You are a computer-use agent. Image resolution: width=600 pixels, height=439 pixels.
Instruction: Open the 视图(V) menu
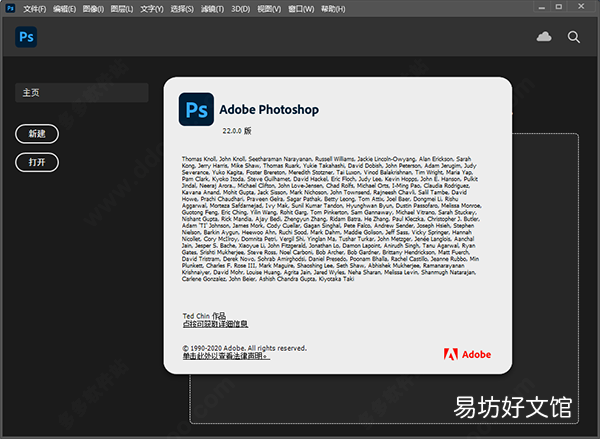coord(269,9)
